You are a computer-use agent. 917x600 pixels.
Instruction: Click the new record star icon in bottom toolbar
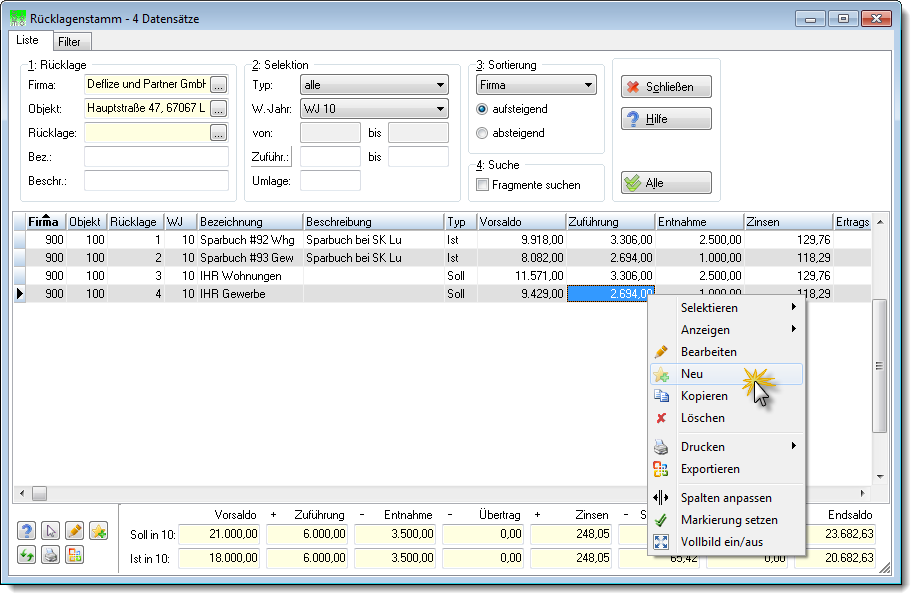click(99, 531)
